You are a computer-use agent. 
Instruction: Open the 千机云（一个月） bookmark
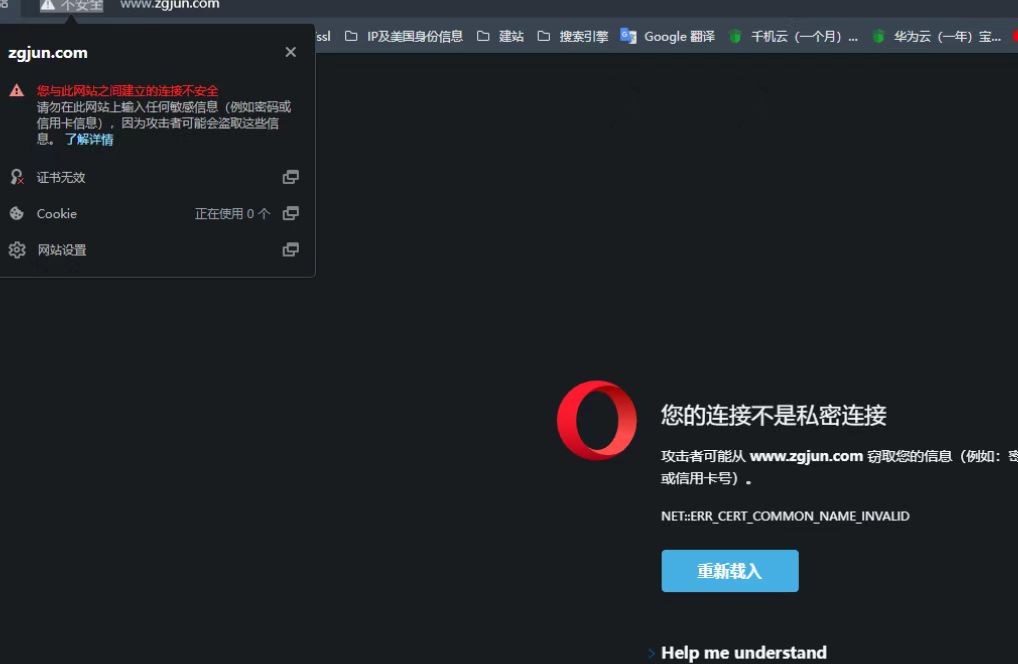[x=793, y=36]
